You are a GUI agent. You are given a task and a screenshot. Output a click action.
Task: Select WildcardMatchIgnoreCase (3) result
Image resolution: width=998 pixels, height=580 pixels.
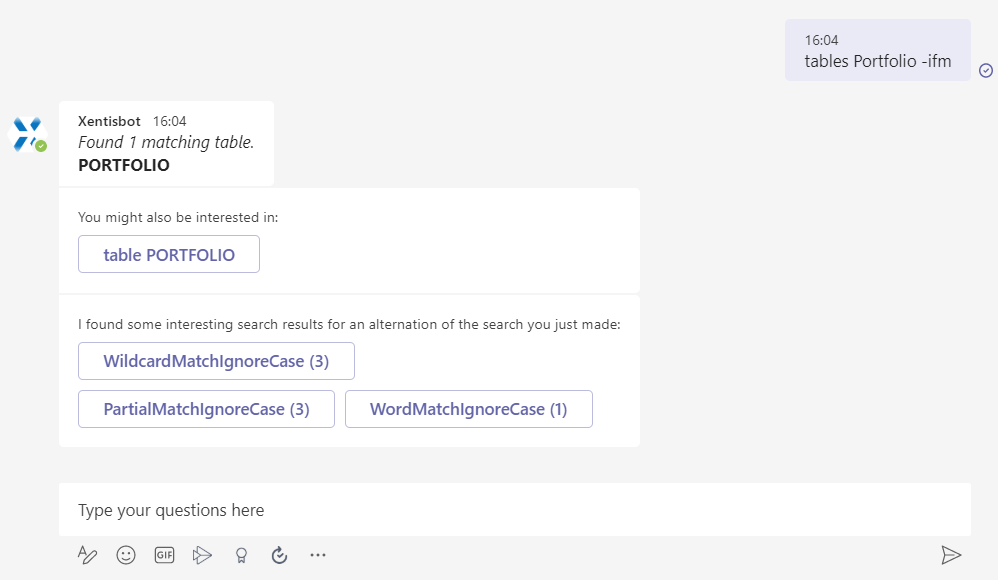point(216,361)
